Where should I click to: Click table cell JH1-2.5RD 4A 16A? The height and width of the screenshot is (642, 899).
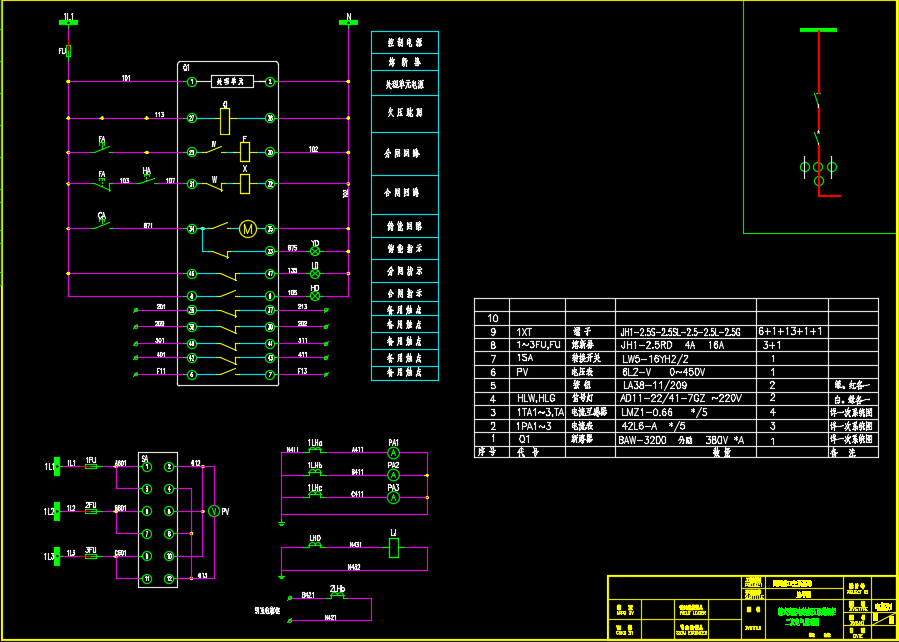[x=686, y=345]
